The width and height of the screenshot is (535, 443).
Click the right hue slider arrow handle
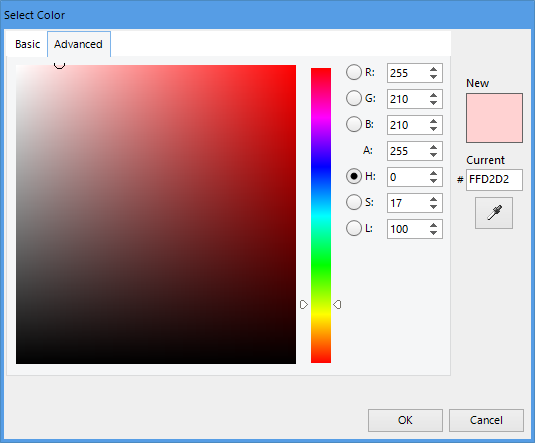(337, 304)
